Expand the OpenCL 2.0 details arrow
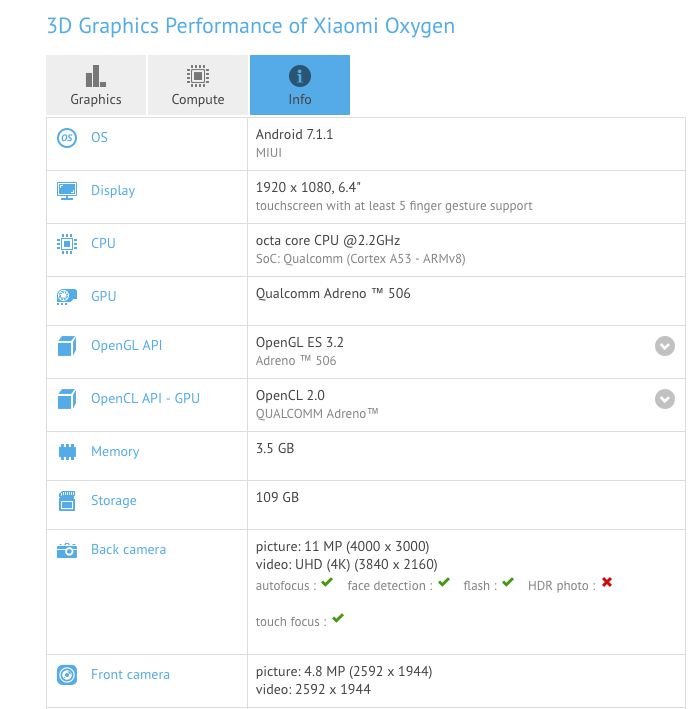697x709 pixels. pos(665,399)
